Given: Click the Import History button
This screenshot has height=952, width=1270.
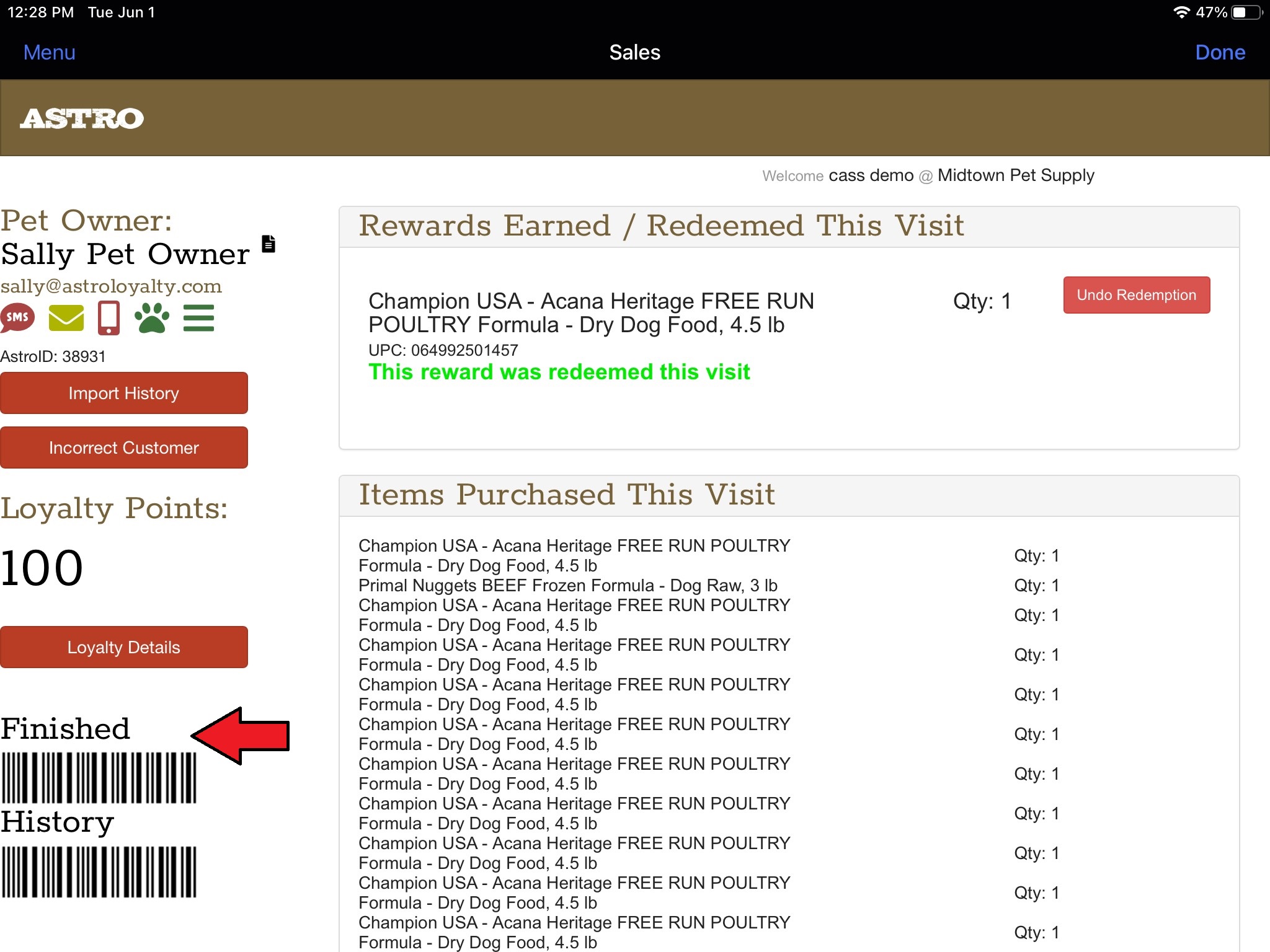Looking at the screenshot, I should pyautogui.click(x=124, y=393).
